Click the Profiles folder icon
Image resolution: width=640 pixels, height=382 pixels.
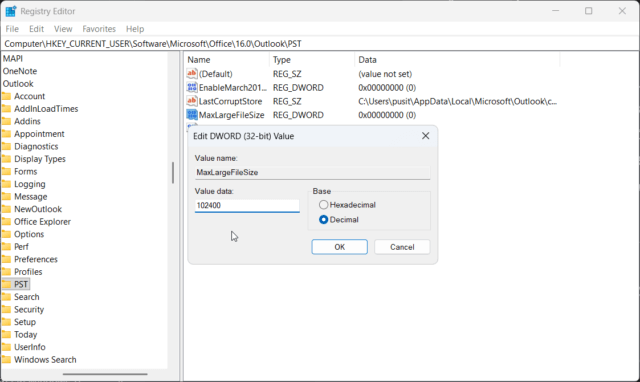(7, 272)
